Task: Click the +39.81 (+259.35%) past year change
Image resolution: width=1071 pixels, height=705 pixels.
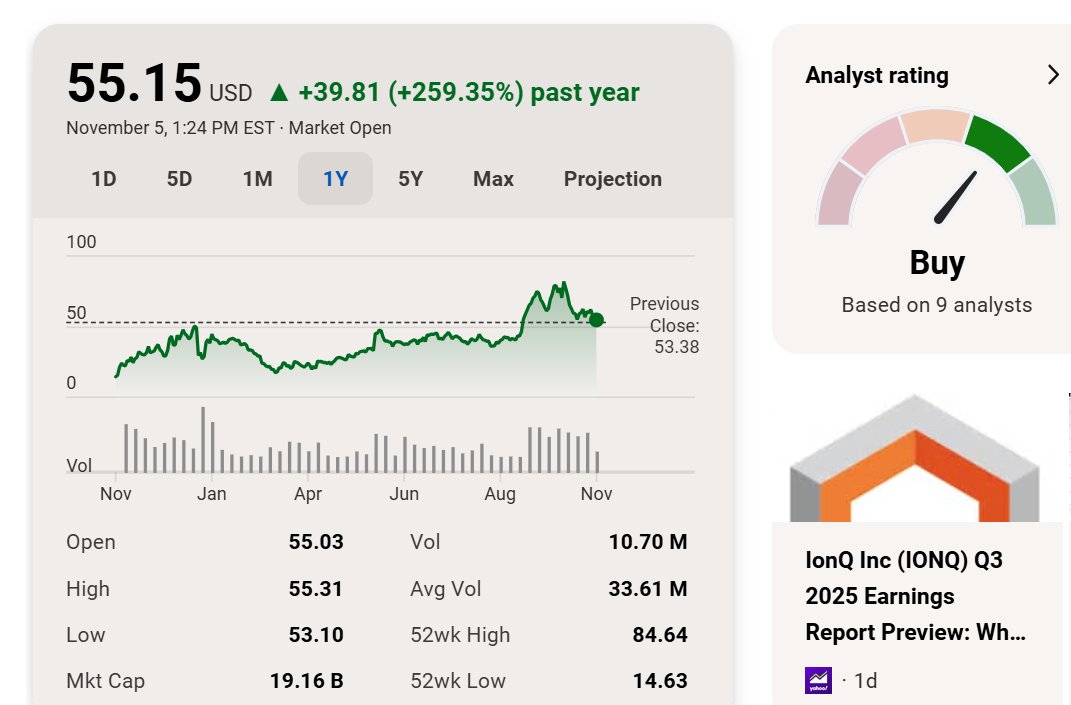Action: (x=469, y=92)
